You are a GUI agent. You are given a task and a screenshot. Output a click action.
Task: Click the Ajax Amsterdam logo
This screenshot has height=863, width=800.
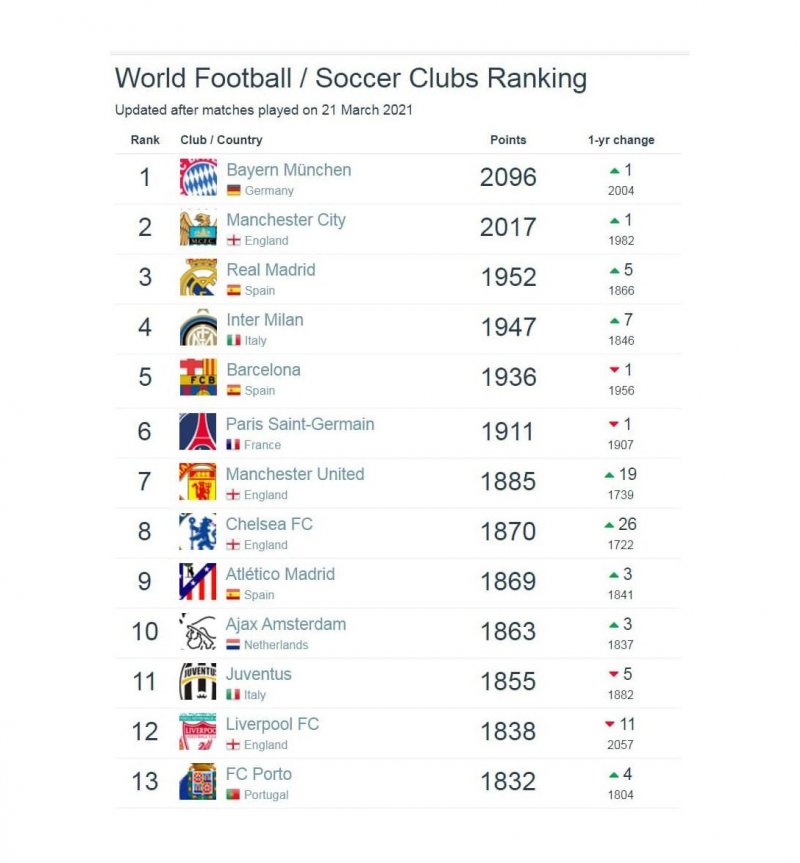[198, 632]
